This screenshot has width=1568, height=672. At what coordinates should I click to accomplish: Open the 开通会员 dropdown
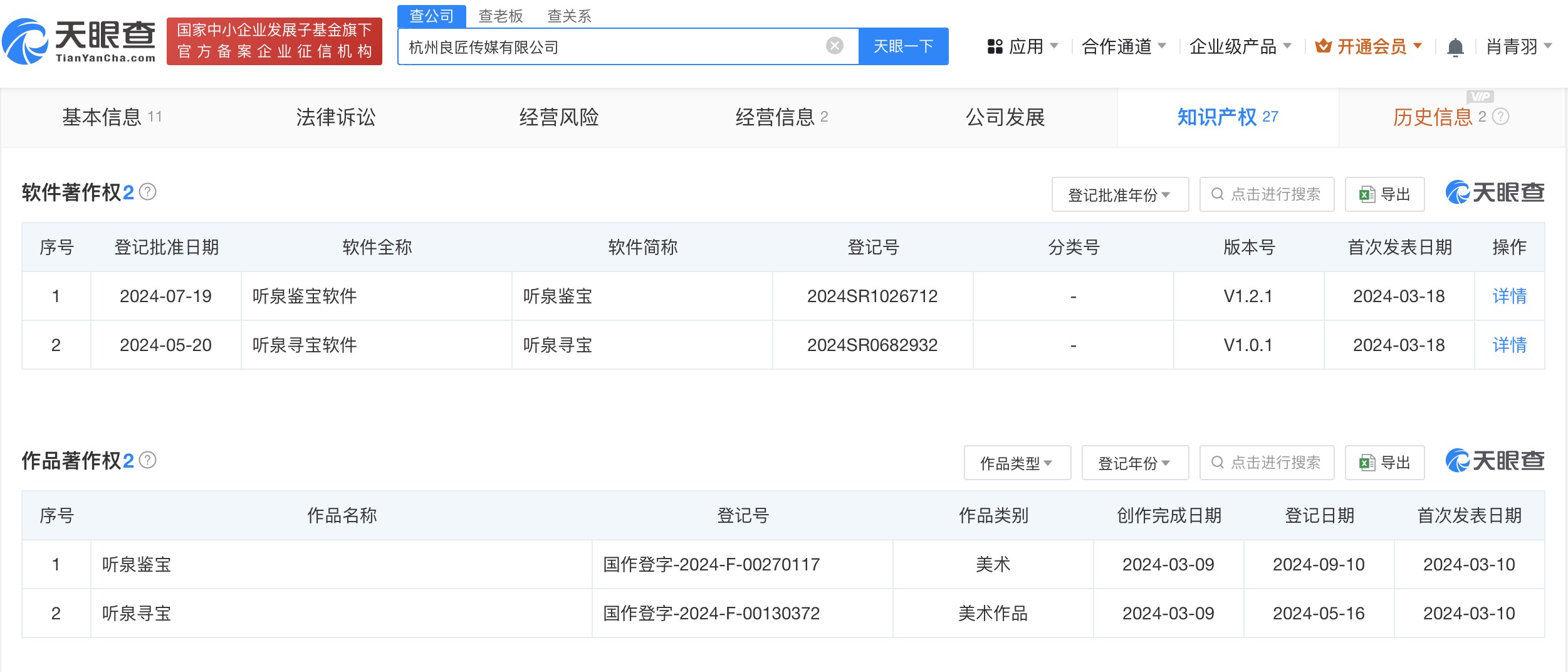[x=1369, y=46]
